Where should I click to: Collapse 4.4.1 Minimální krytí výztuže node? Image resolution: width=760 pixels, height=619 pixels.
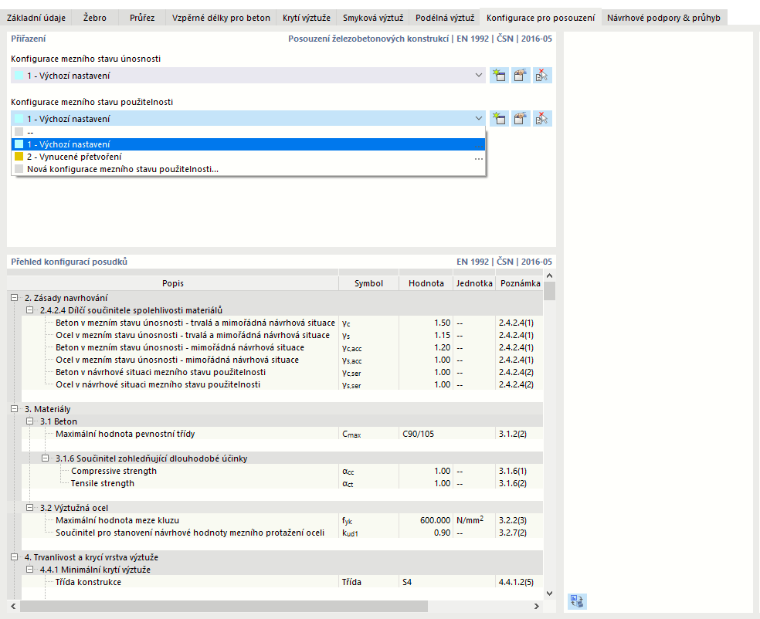click(30, 570)
